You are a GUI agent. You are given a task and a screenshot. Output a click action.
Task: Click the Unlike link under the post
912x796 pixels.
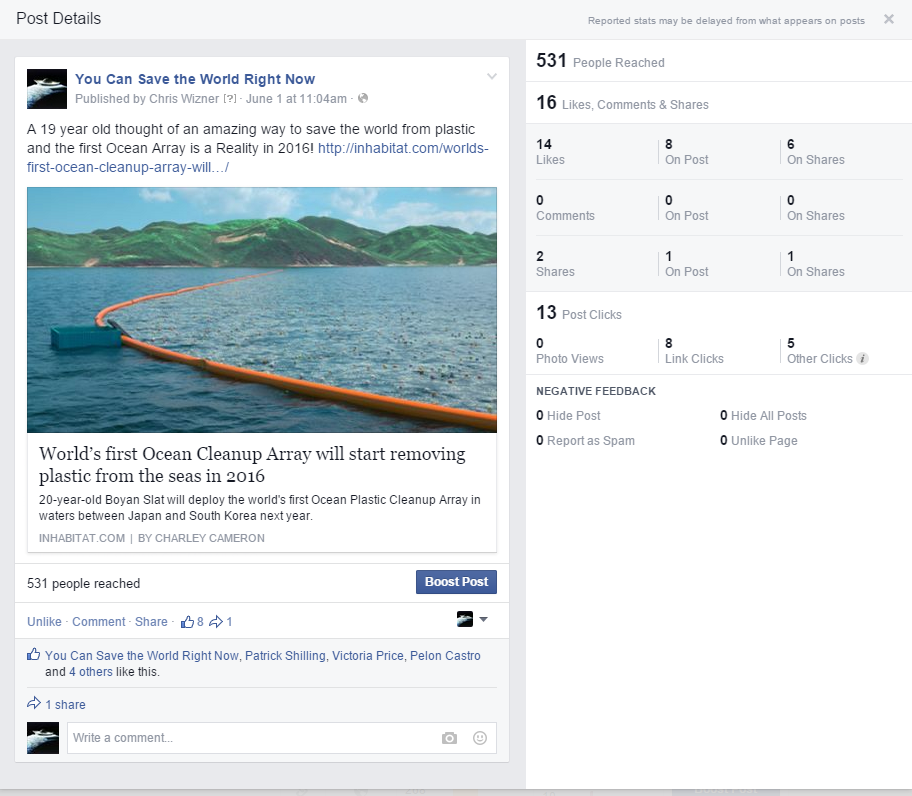pyautogui.click(x=44, y=622)
